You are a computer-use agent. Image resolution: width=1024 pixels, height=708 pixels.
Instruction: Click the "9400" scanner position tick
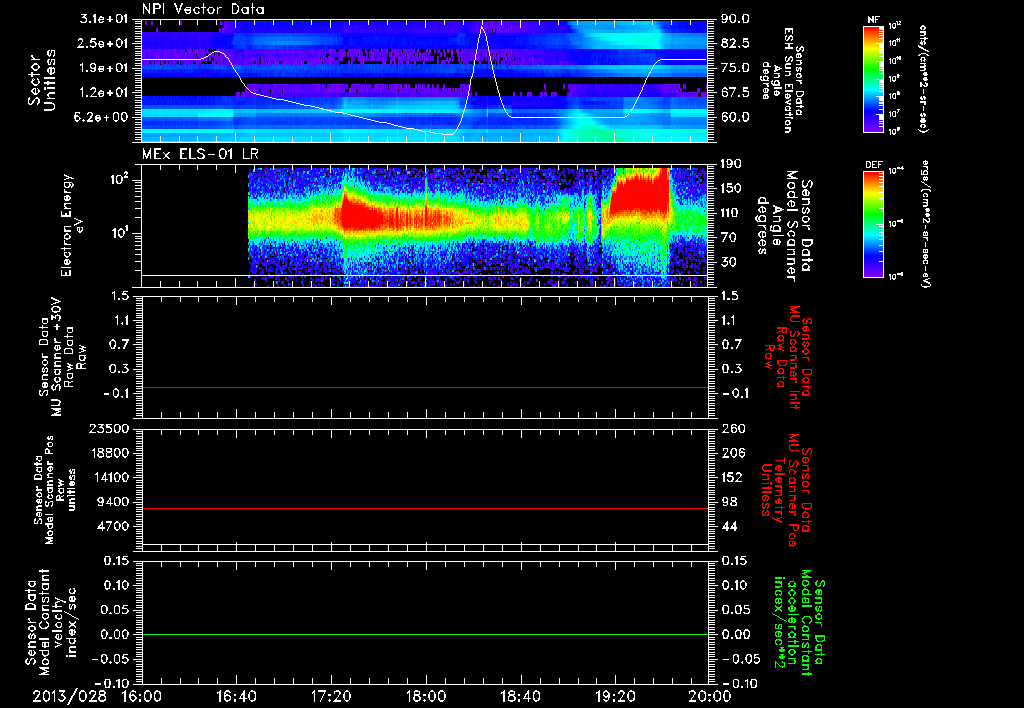coord(112,502)
